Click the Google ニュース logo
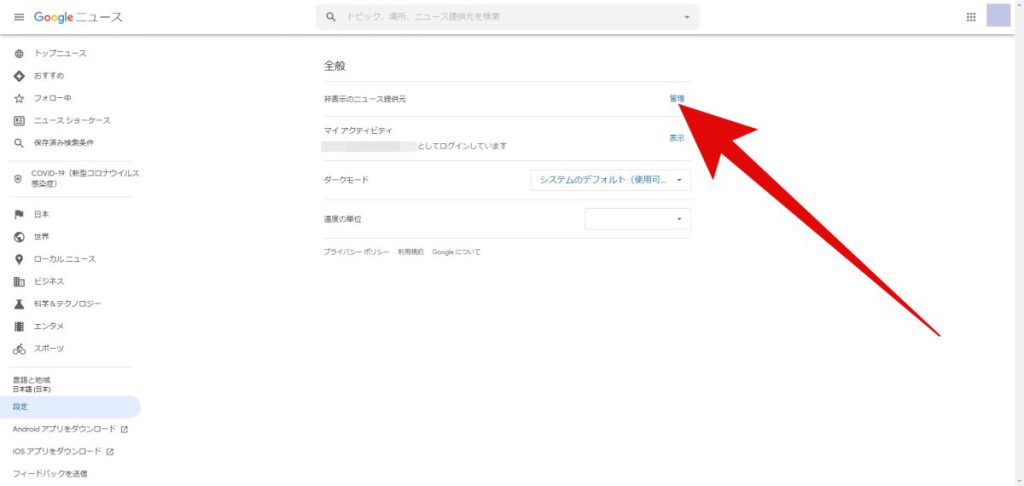Image resolution: width=1024 pixels, height=486 pixels. (x=78, y=18)
